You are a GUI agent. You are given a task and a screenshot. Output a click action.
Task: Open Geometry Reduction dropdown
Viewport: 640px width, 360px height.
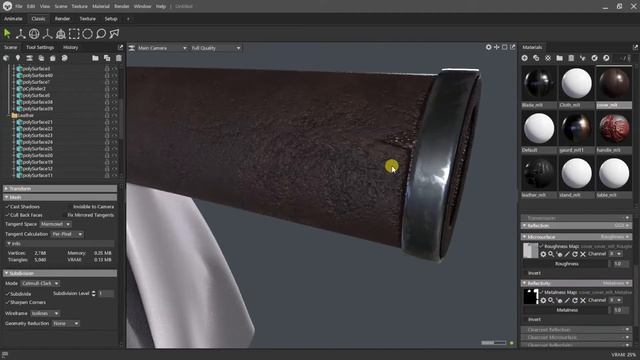click(66, 324)
